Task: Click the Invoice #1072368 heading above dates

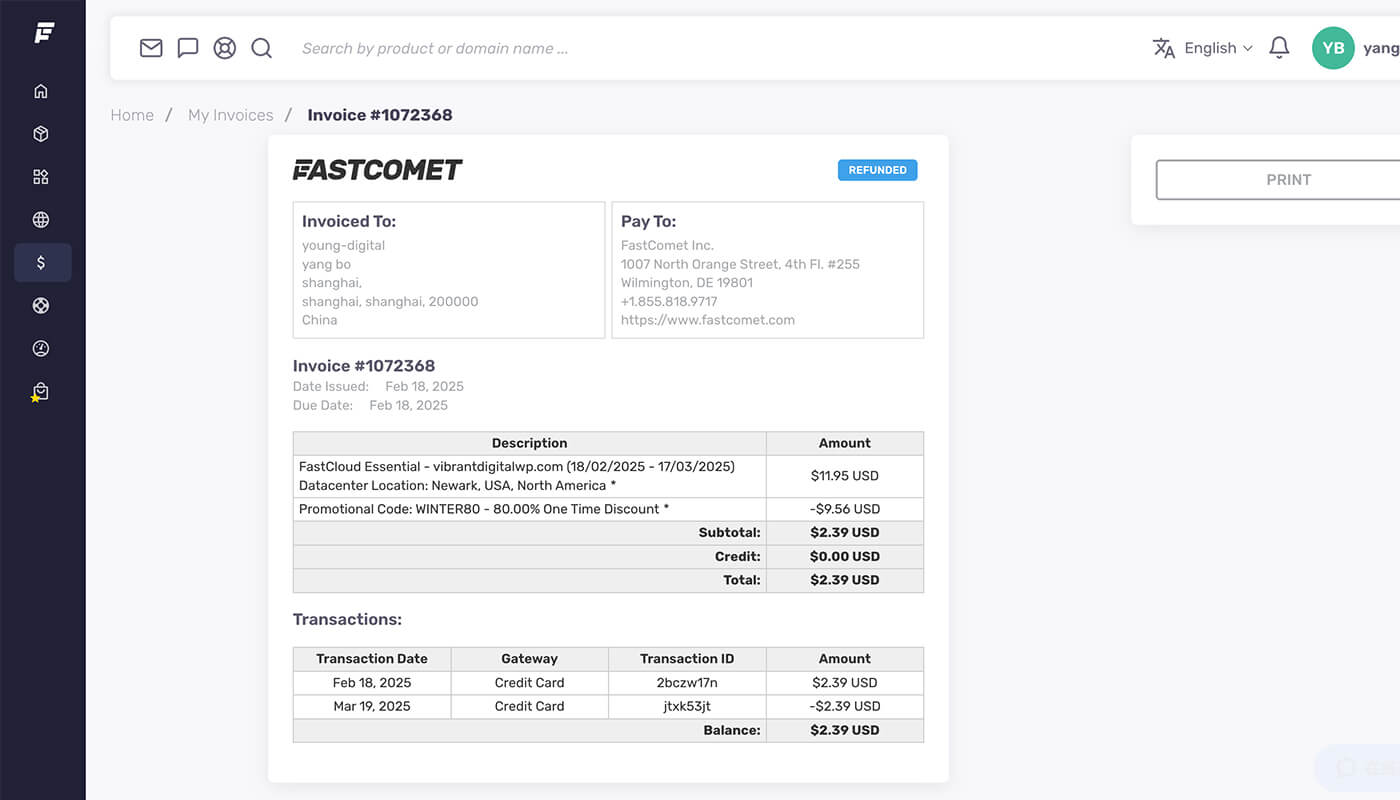Action: point(364,366)
